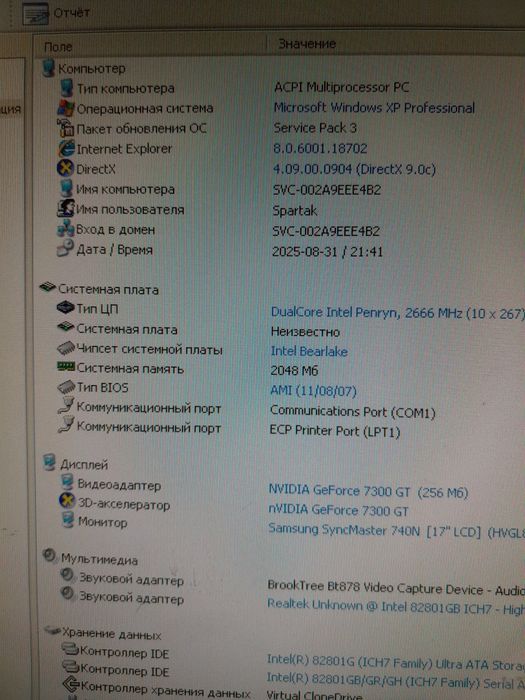Viewport: 525px width, 700px height.
Task: Open the Realtek Unknown audio link
Action: [396, 607]
